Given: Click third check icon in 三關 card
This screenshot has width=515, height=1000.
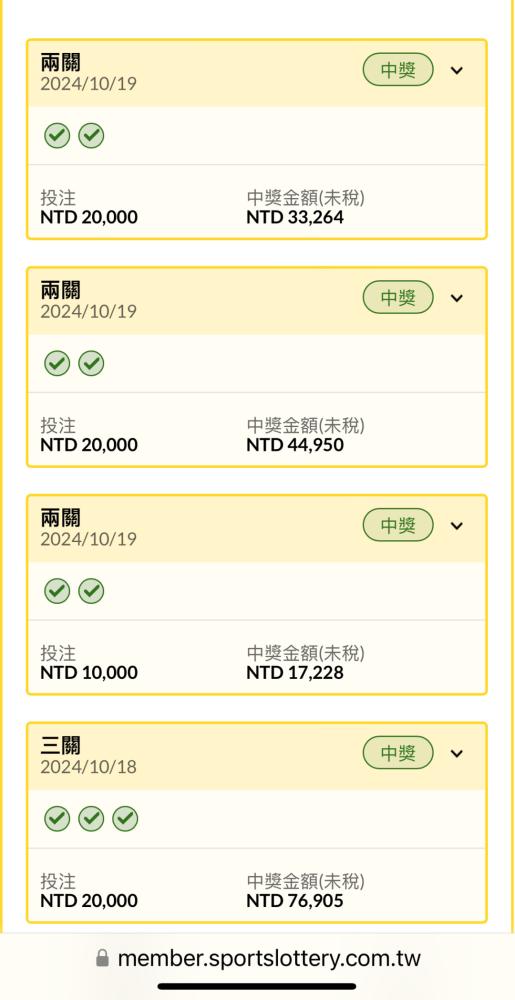Looking at the screenshot, I should (126, 819).
